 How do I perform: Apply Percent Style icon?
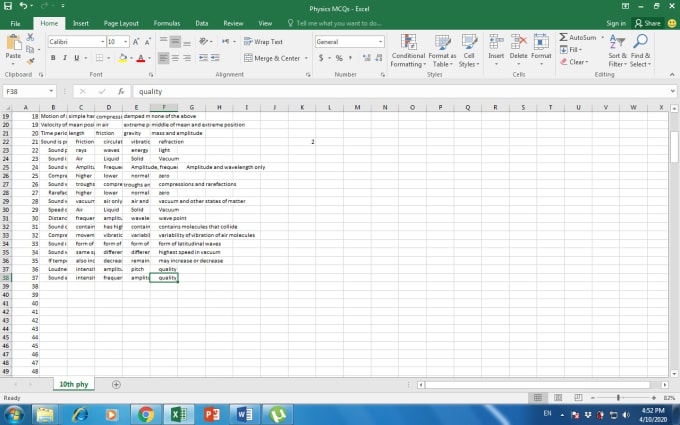[339, 58]
